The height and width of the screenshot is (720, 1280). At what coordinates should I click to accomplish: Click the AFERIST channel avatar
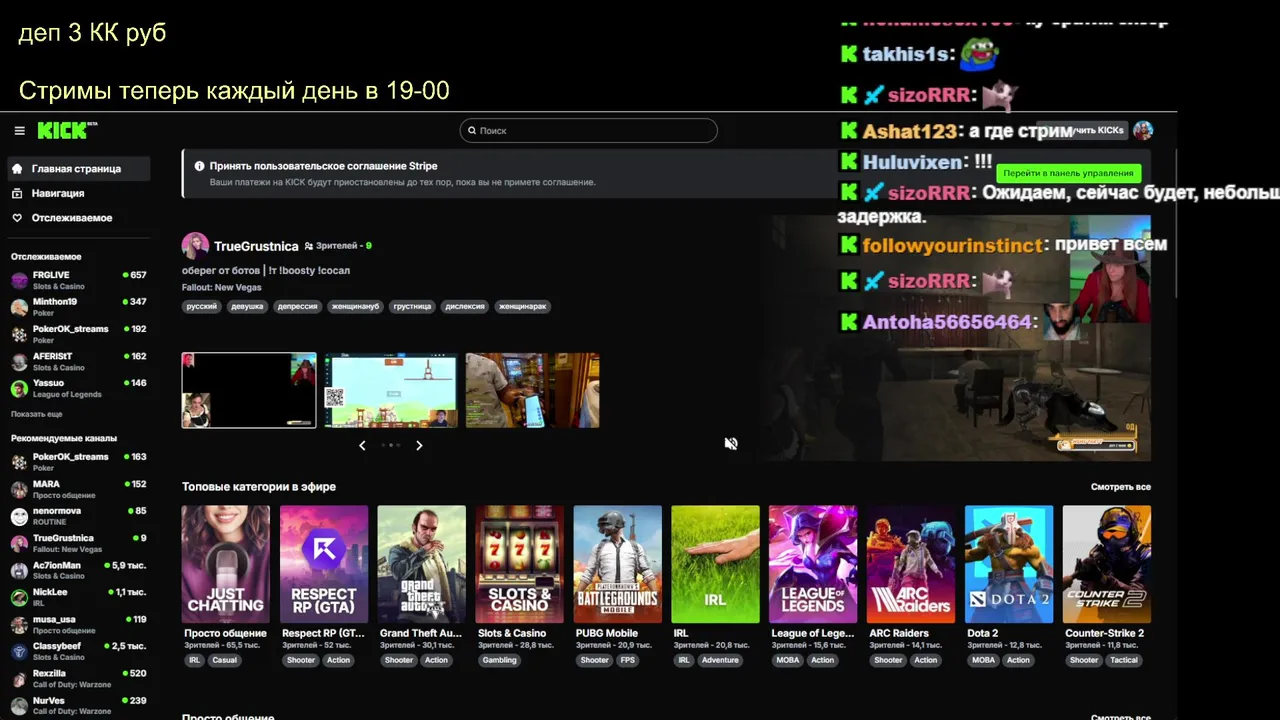tap(19, 361)
